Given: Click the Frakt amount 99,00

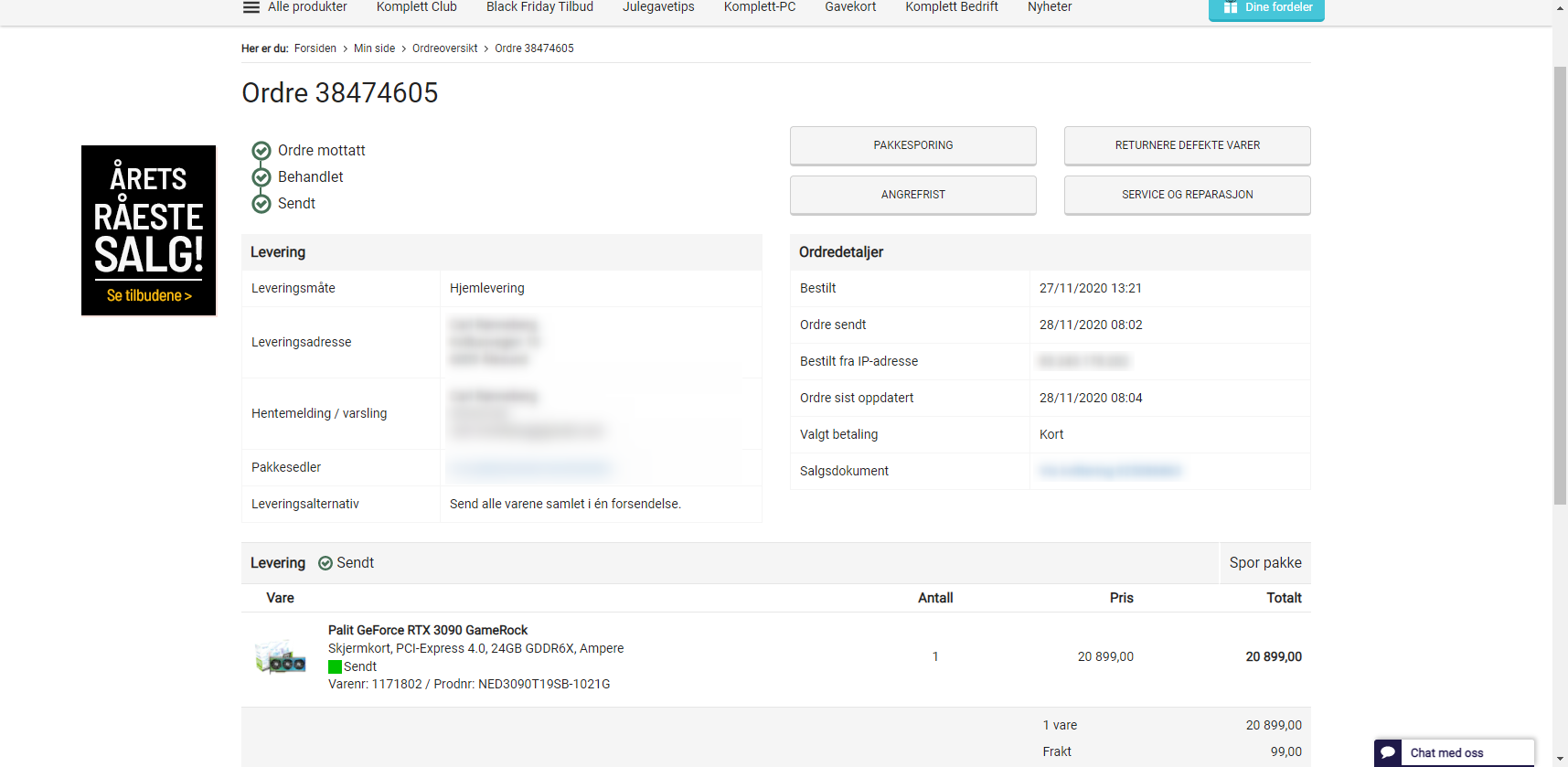Looking at the screenshot, I should (x=1286, y=751).
